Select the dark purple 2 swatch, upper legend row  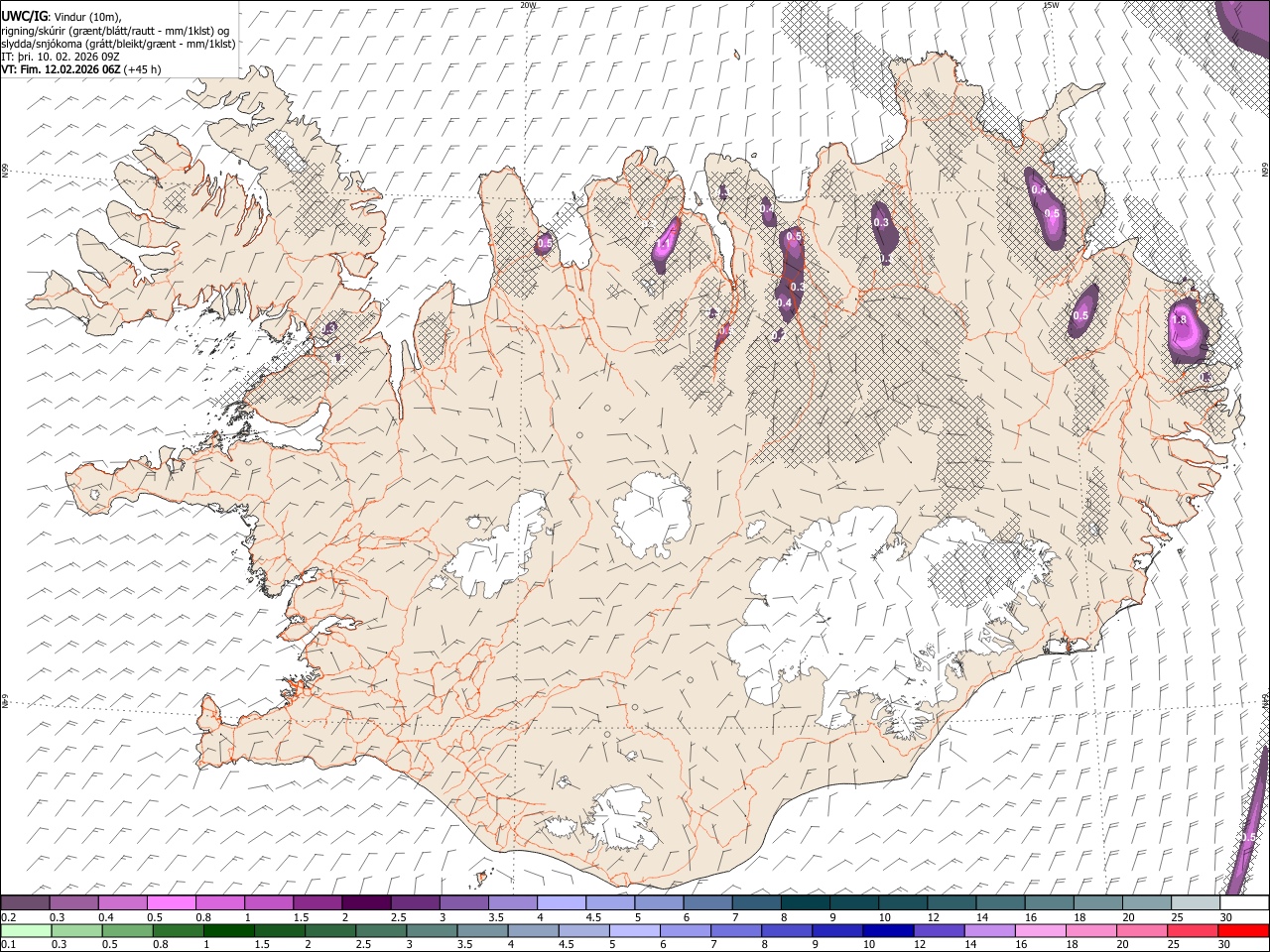pos(366,903)
